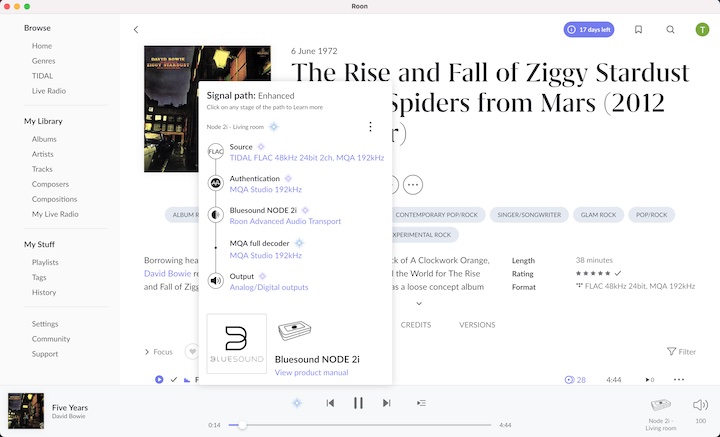The height and width of the screenshot is (437, 720).
Task: Open the VERSIONS tab
Action: click(x=477, y=325)
